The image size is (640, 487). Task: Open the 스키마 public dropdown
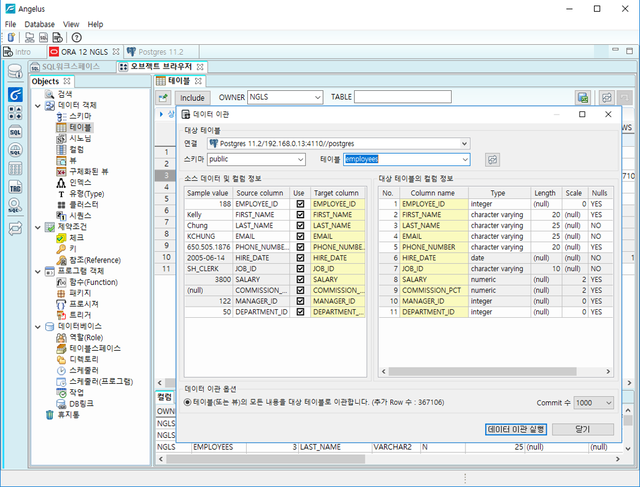(x=300, y=160)
